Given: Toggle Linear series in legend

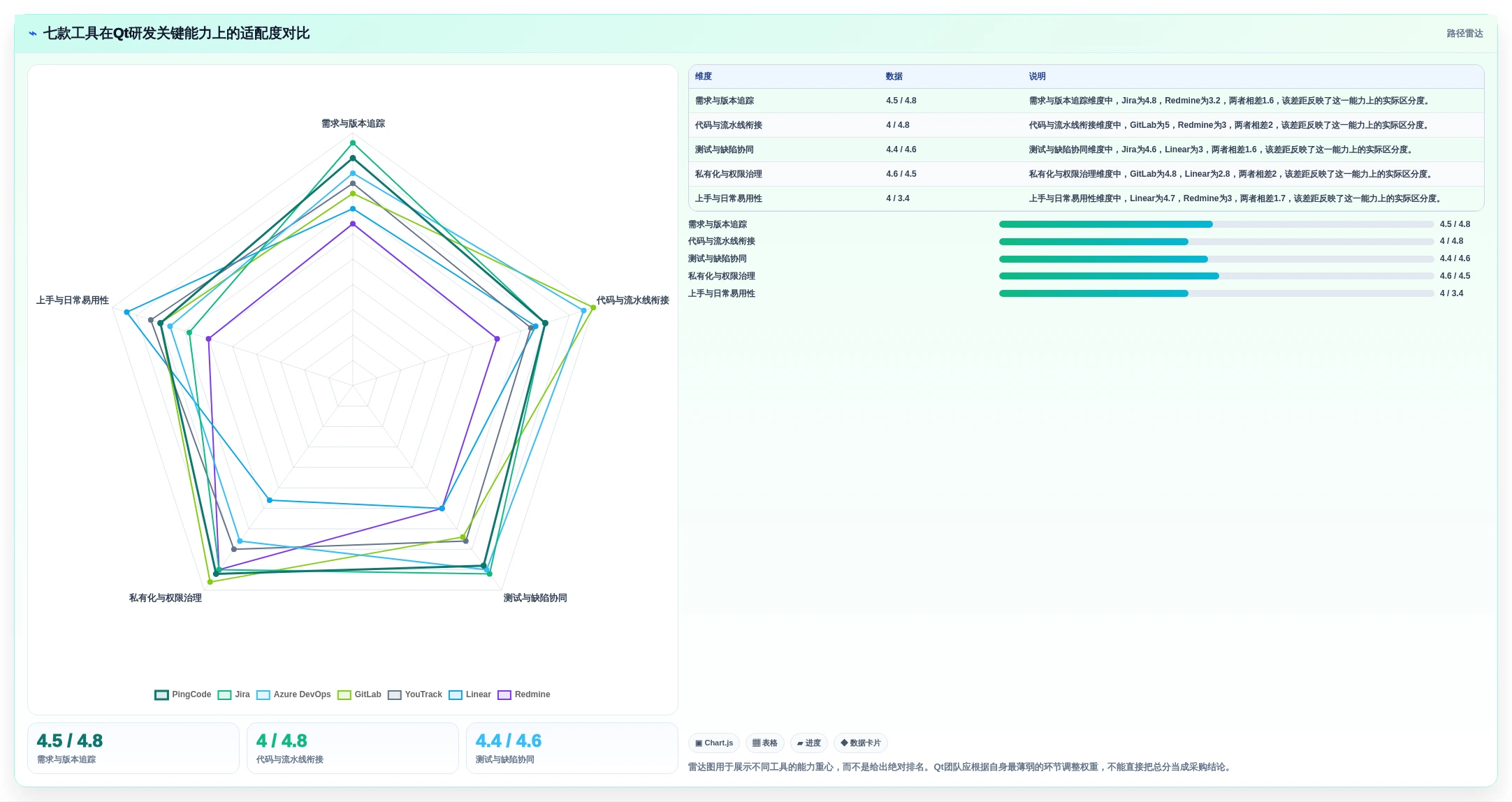Looking at the screenshot, I should click(470, 694).
